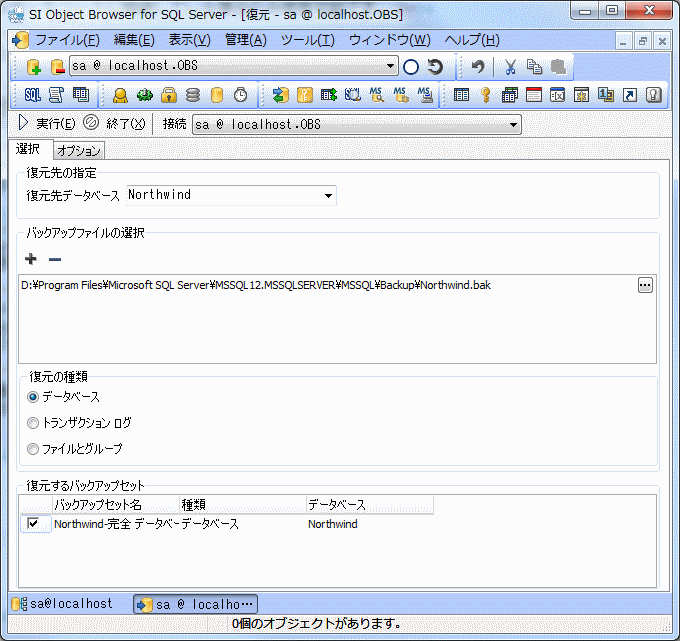The height and width of the screenshot is (641, 680).
Task: Click the minus icon to remove backup file
Action: click(54, 259)
